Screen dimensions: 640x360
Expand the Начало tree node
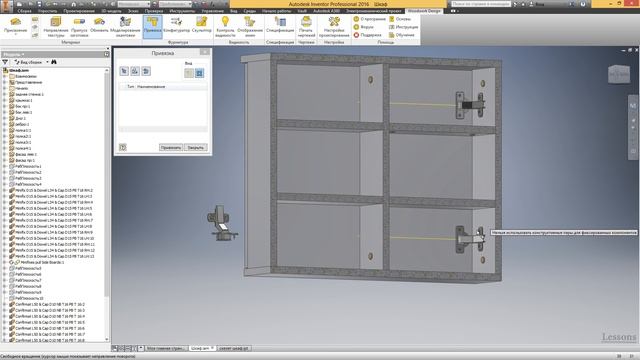4,88
